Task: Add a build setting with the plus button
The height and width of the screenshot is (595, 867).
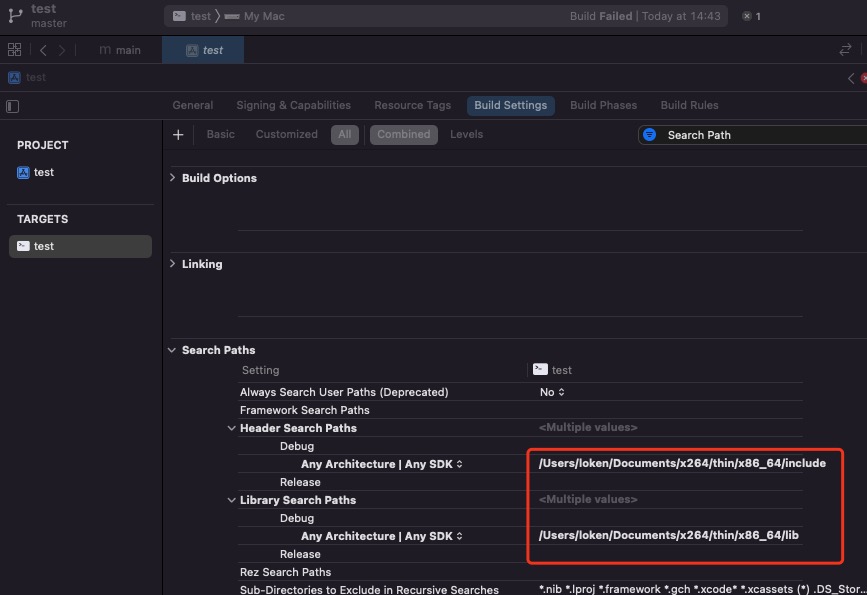Action: (178, 135)
